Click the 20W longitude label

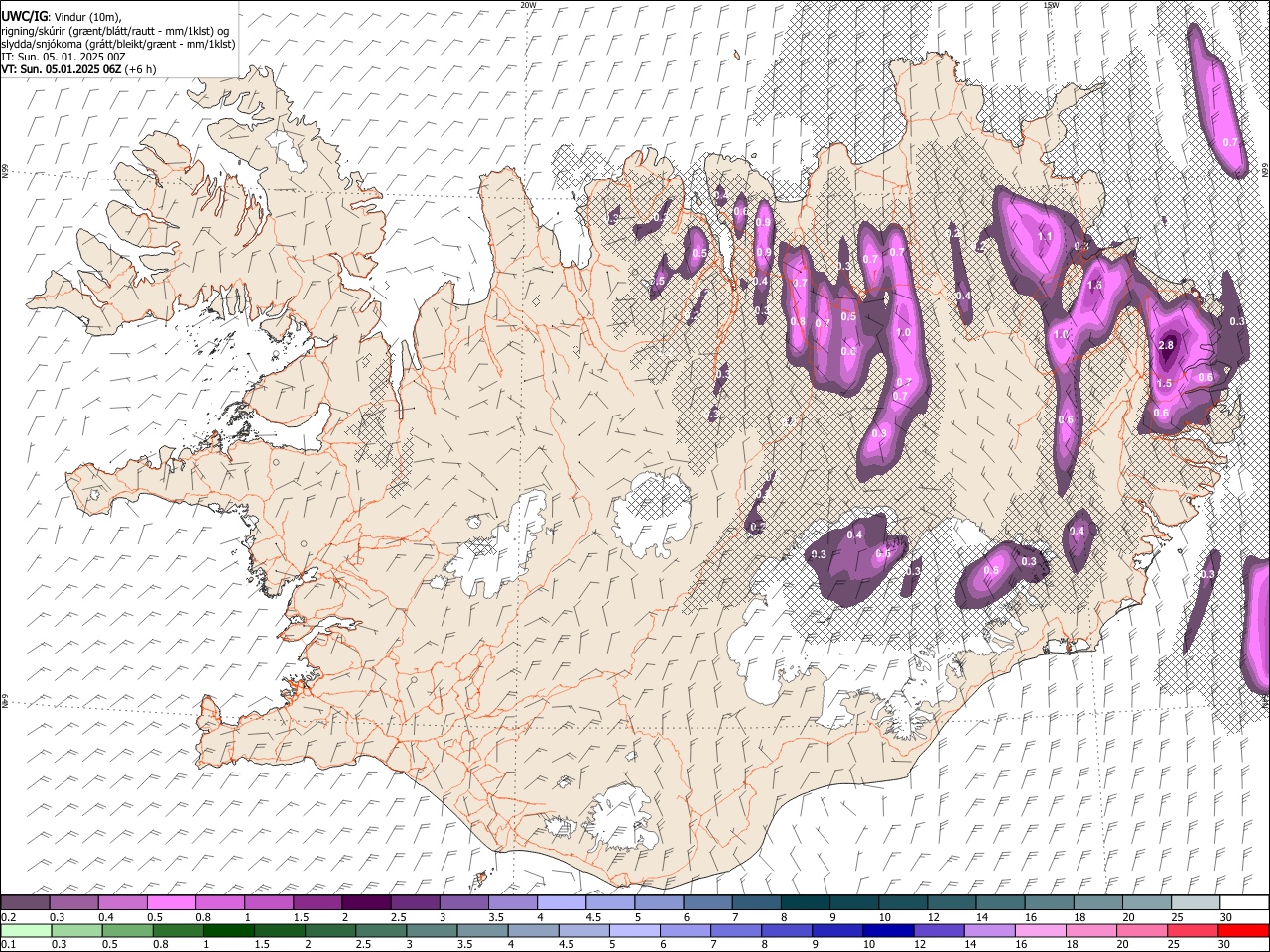[x=528, y=5]
